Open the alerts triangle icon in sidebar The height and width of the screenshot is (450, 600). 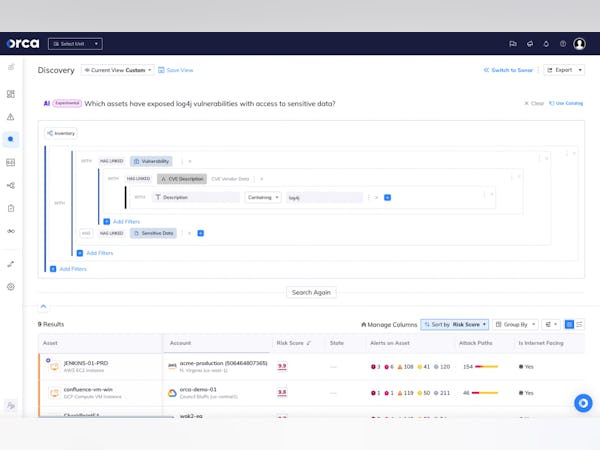11,117
